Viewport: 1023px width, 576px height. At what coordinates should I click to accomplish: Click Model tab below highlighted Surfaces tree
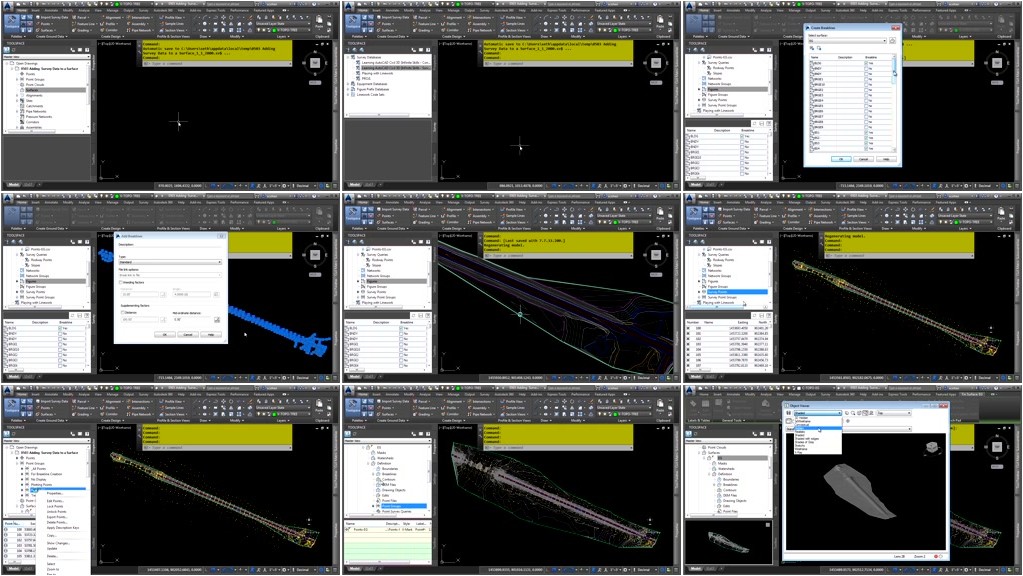tap(14, 185)
